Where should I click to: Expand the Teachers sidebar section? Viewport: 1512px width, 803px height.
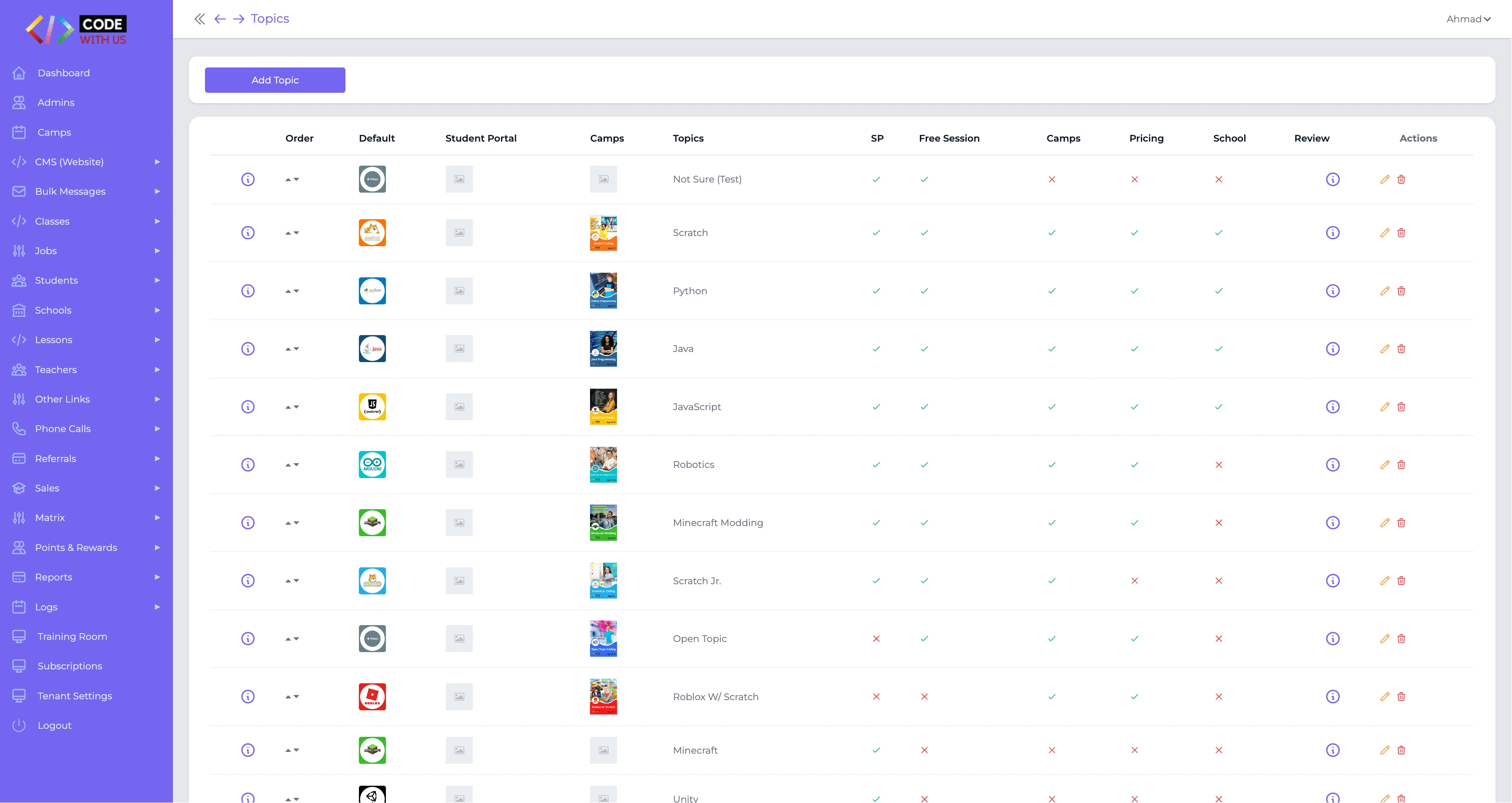[86, 370]
